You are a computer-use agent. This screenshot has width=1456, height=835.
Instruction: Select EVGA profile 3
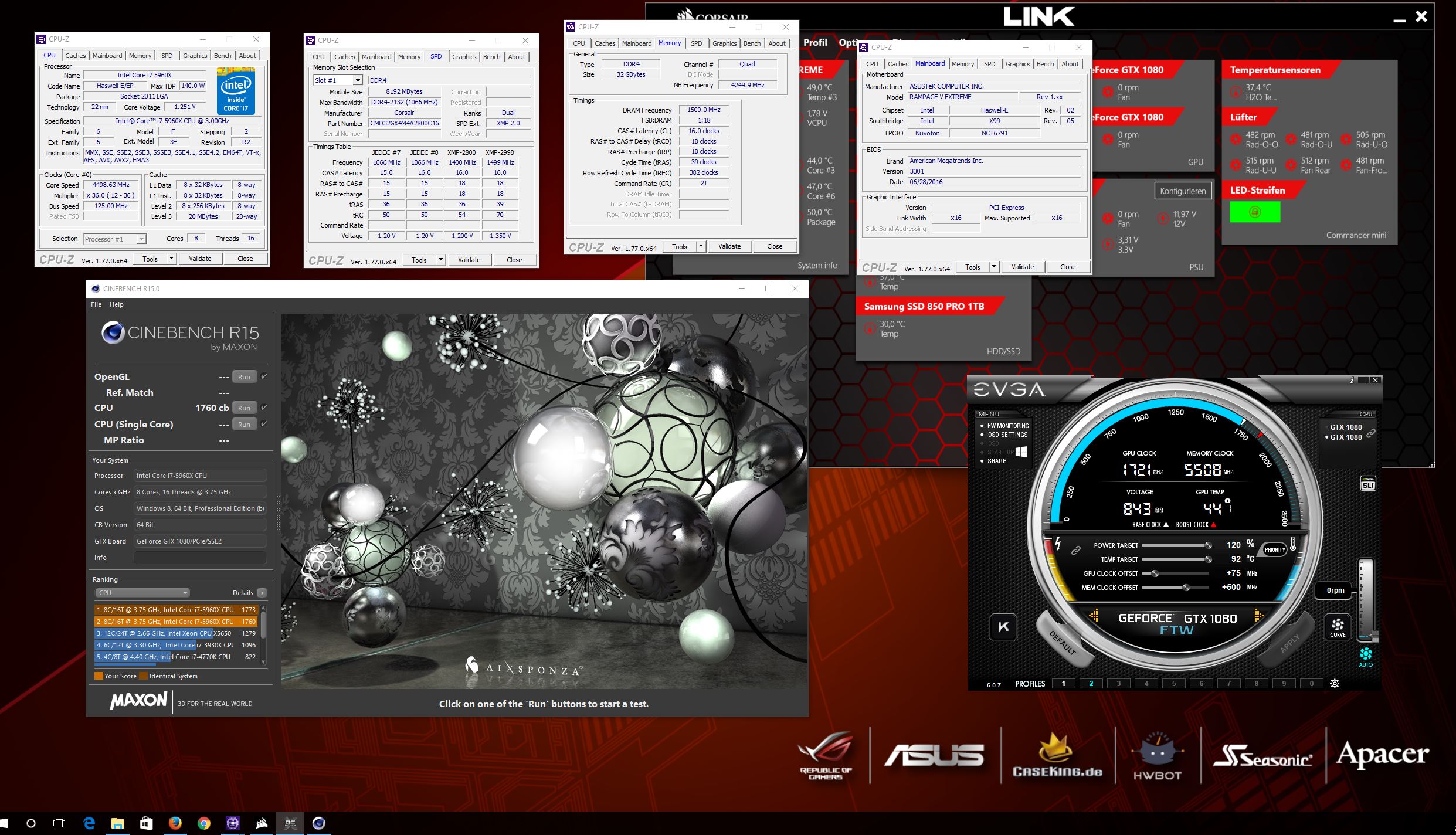point(1118,683)
